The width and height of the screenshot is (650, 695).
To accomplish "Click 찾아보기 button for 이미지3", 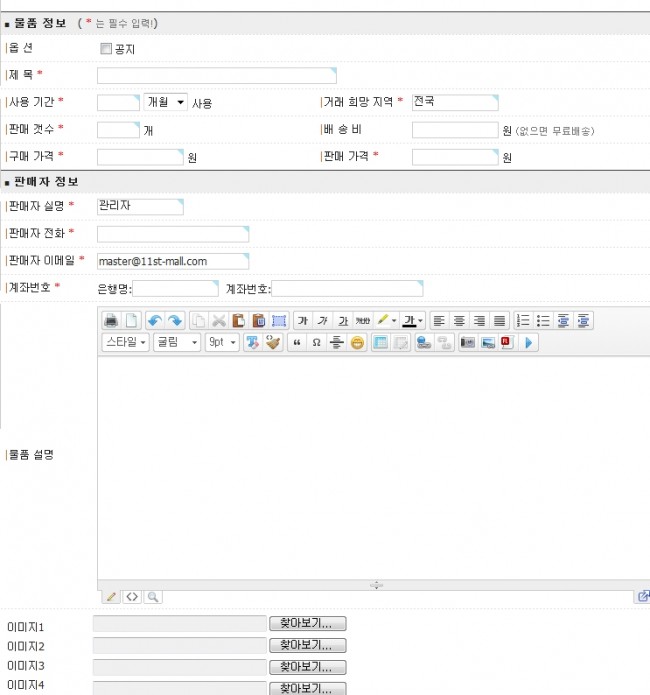I will coord(307,667).
